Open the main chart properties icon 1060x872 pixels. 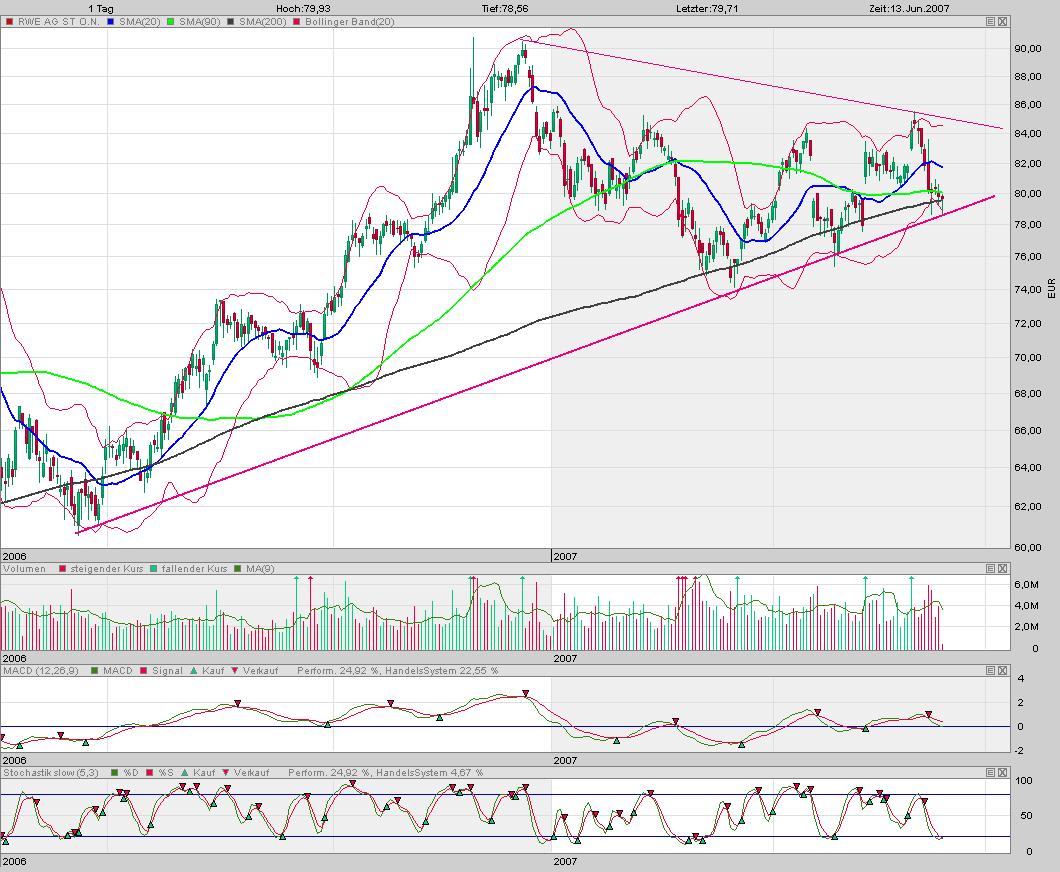coord(990,21)
